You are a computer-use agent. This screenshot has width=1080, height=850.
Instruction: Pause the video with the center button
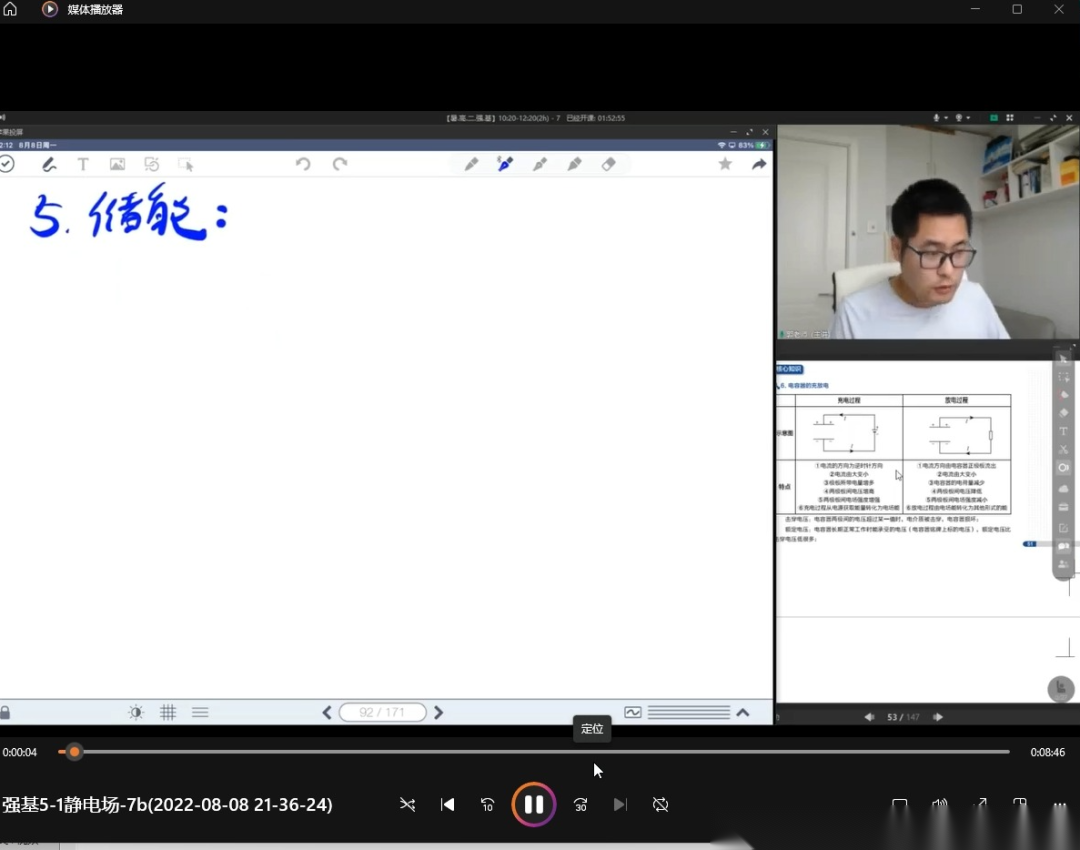[534, 804]
